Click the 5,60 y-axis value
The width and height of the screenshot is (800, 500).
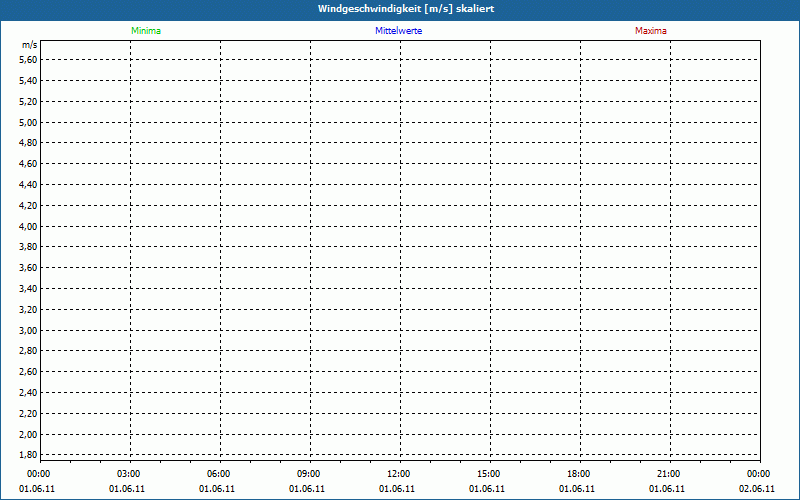point(28,60)
